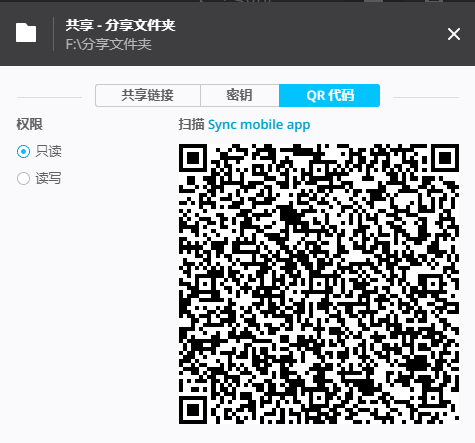Open the 密钥 tab
The image size is (475, 443).
pyautogui.click(x=239, y=95)
